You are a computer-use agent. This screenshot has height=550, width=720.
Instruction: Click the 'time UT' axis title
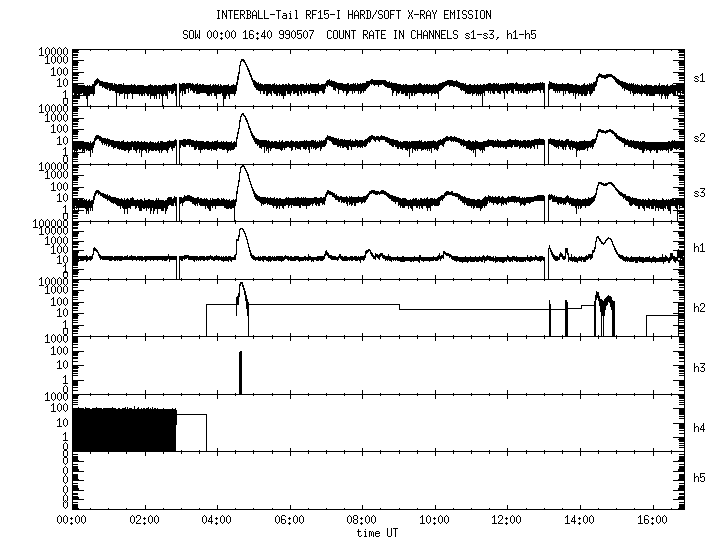tap(379, 534)
